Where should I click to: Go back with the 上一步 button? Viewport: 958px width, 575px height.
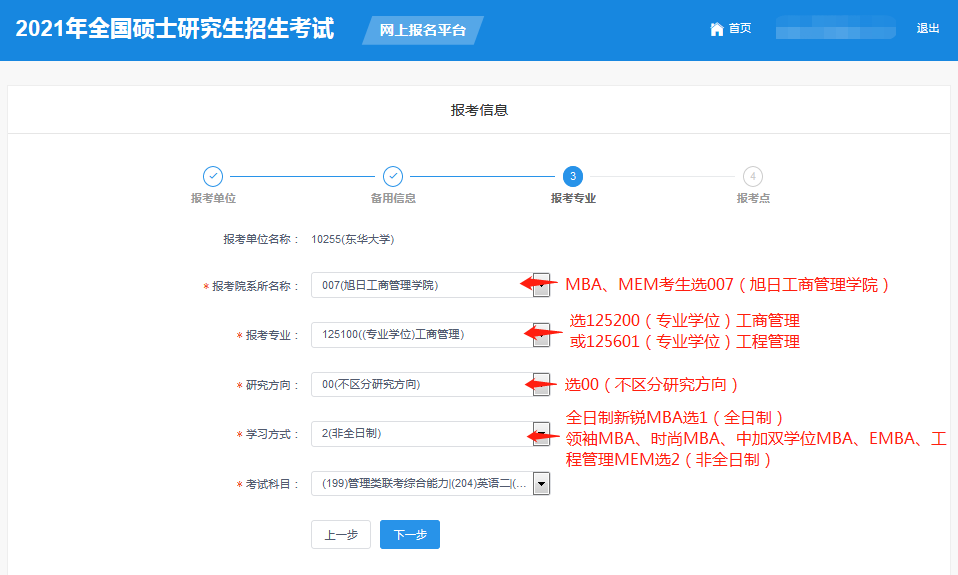coord(341,535)
